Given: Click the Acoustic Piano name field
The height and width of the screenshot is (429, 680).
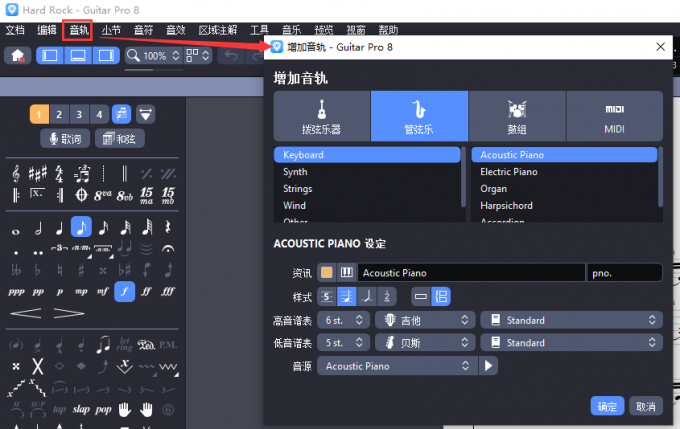Looking at the screenshot, I should pos(471,273).
